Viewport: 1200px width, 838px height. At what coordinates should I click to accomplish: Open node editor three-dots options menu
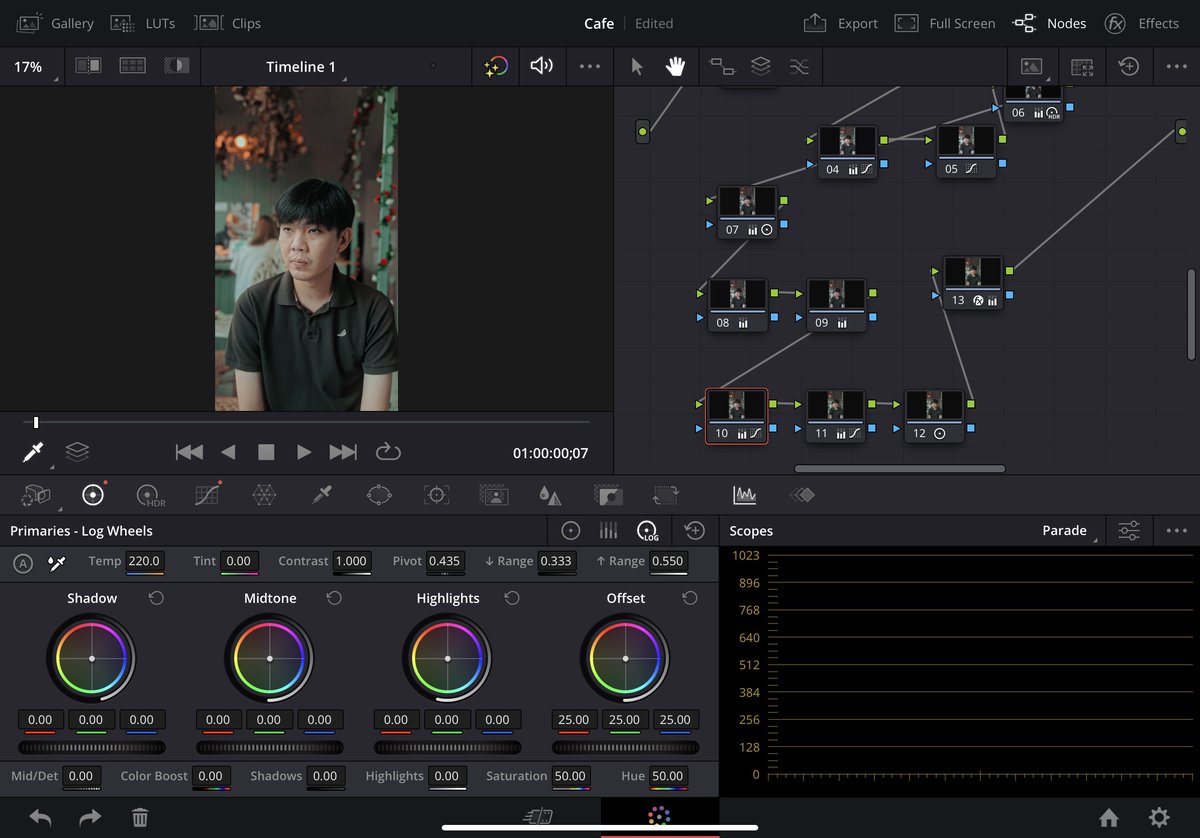tap(1177, 66)
